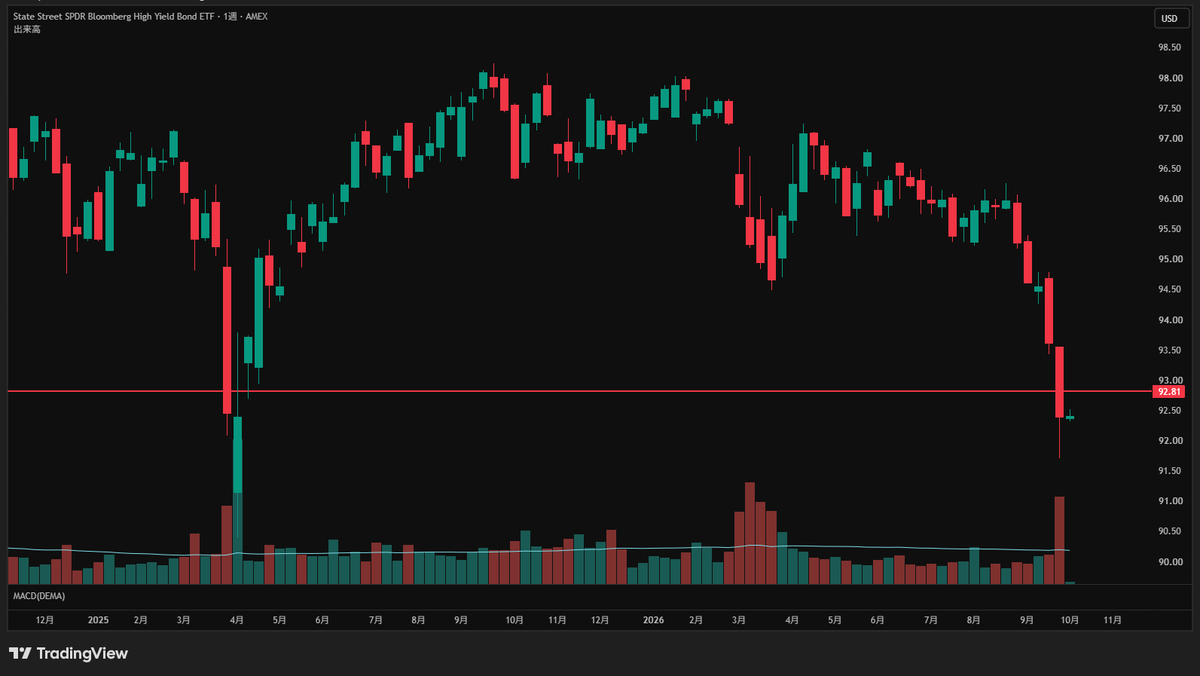Click the 出来高 volume indicator label
The width and height of the screenshot is (1200, 676).
pos(27,29)
